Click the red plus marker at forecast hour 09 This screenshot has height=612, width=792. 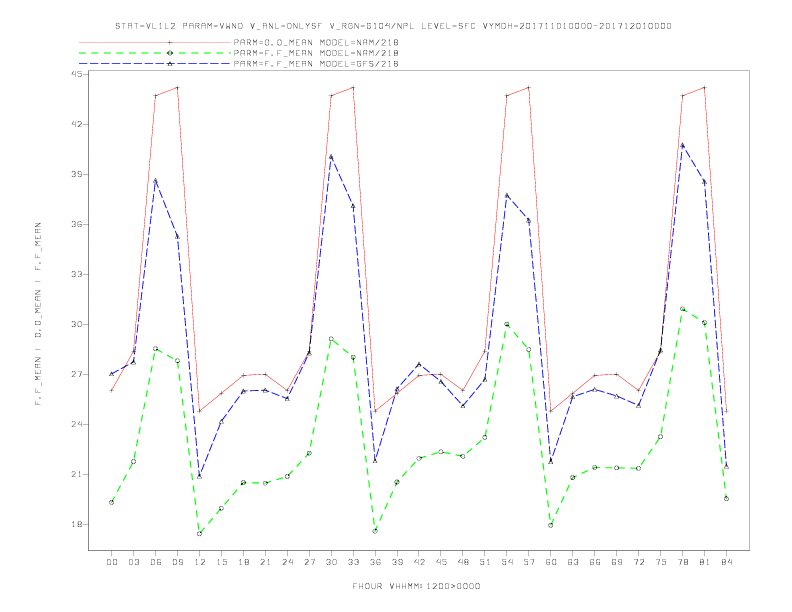tap(177, 87)
